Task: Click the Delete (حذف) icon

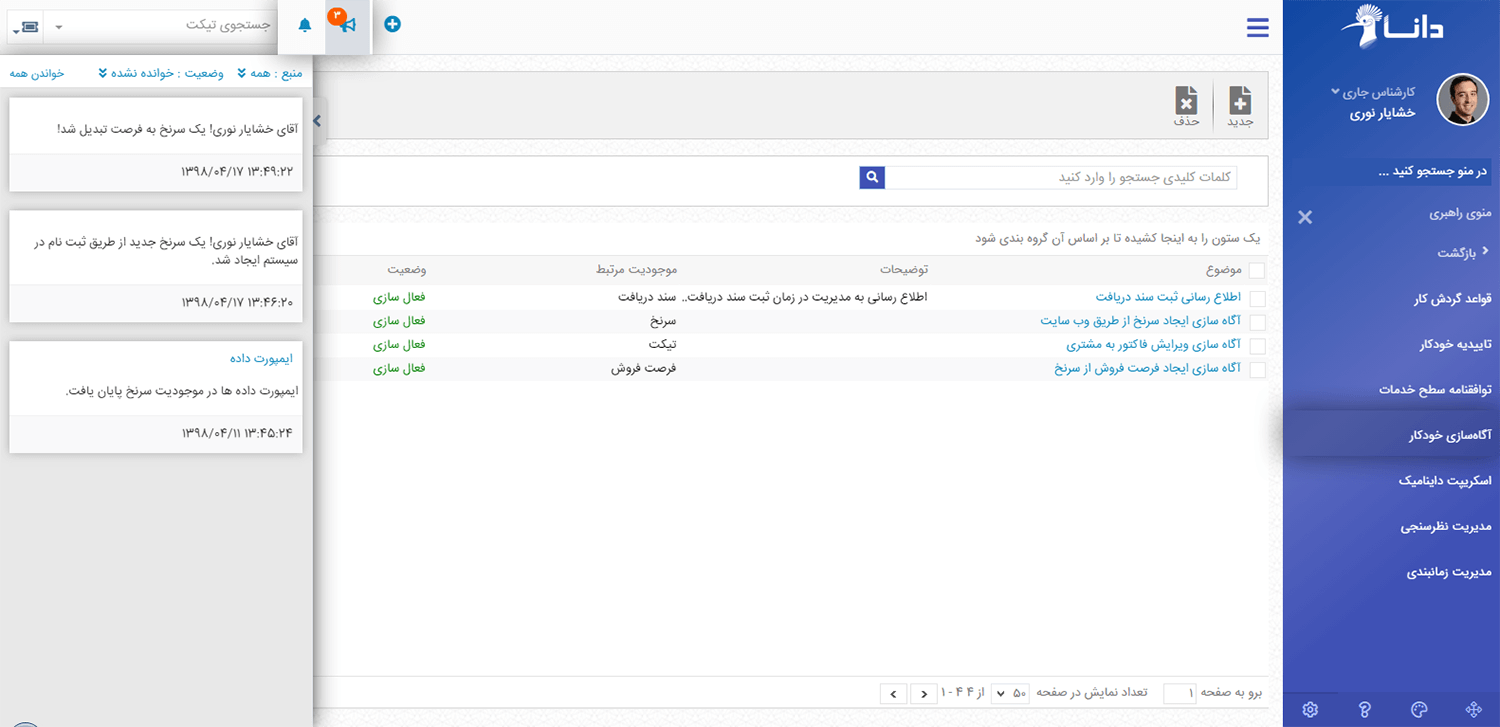Action: coord(1186,104)
